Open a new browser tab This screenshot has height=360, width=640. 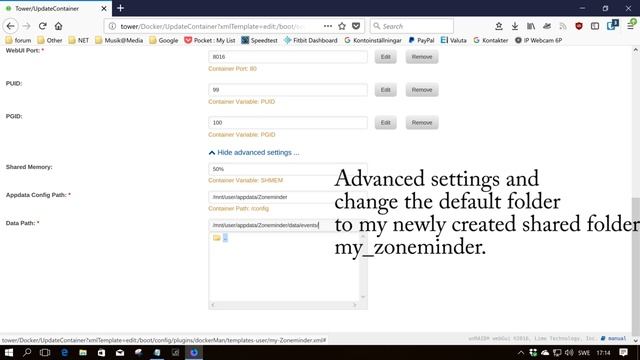tap(120, 8)
